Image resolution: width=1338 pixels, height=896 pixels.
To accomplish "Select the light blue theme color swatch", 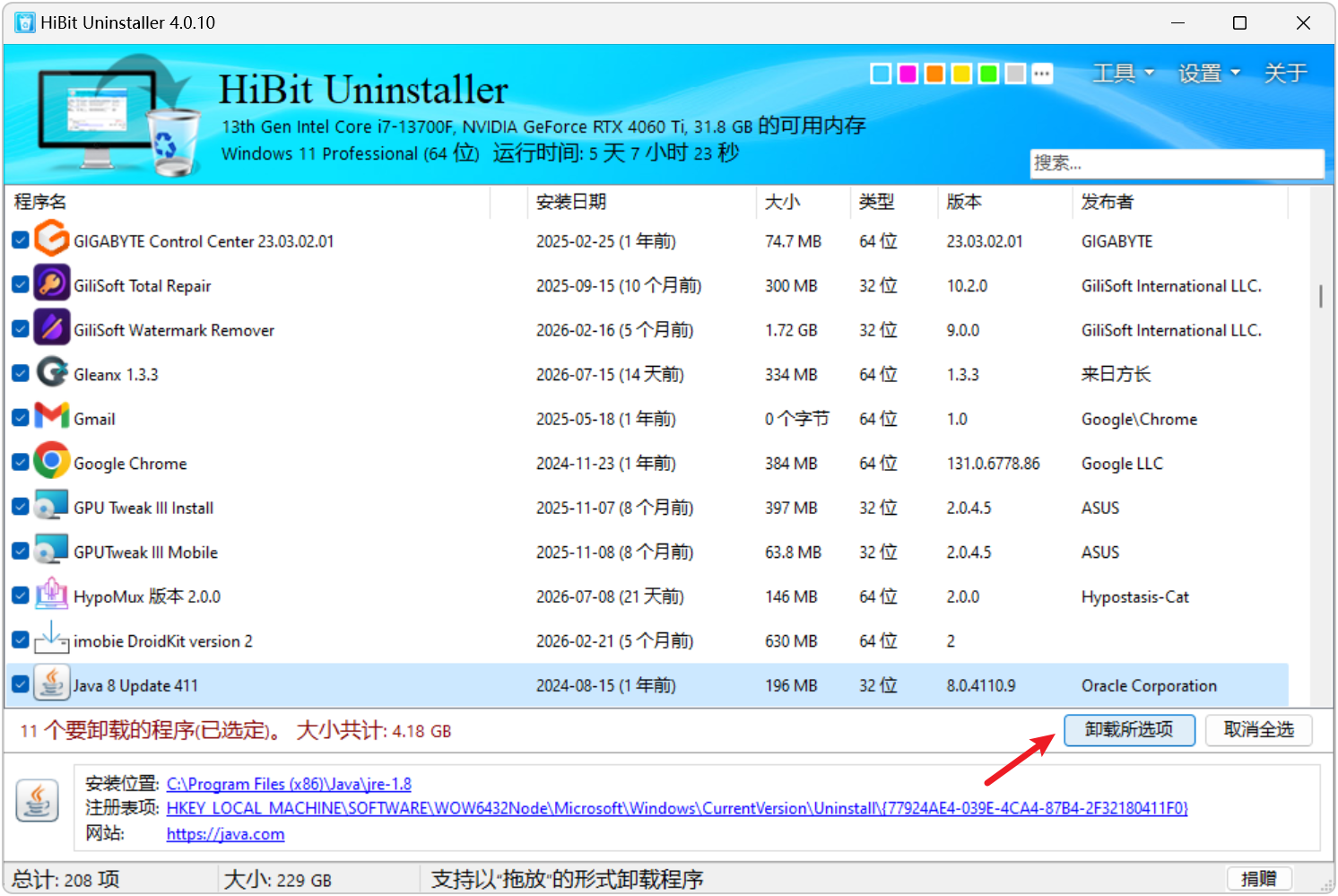I will (x=882, y=74).
